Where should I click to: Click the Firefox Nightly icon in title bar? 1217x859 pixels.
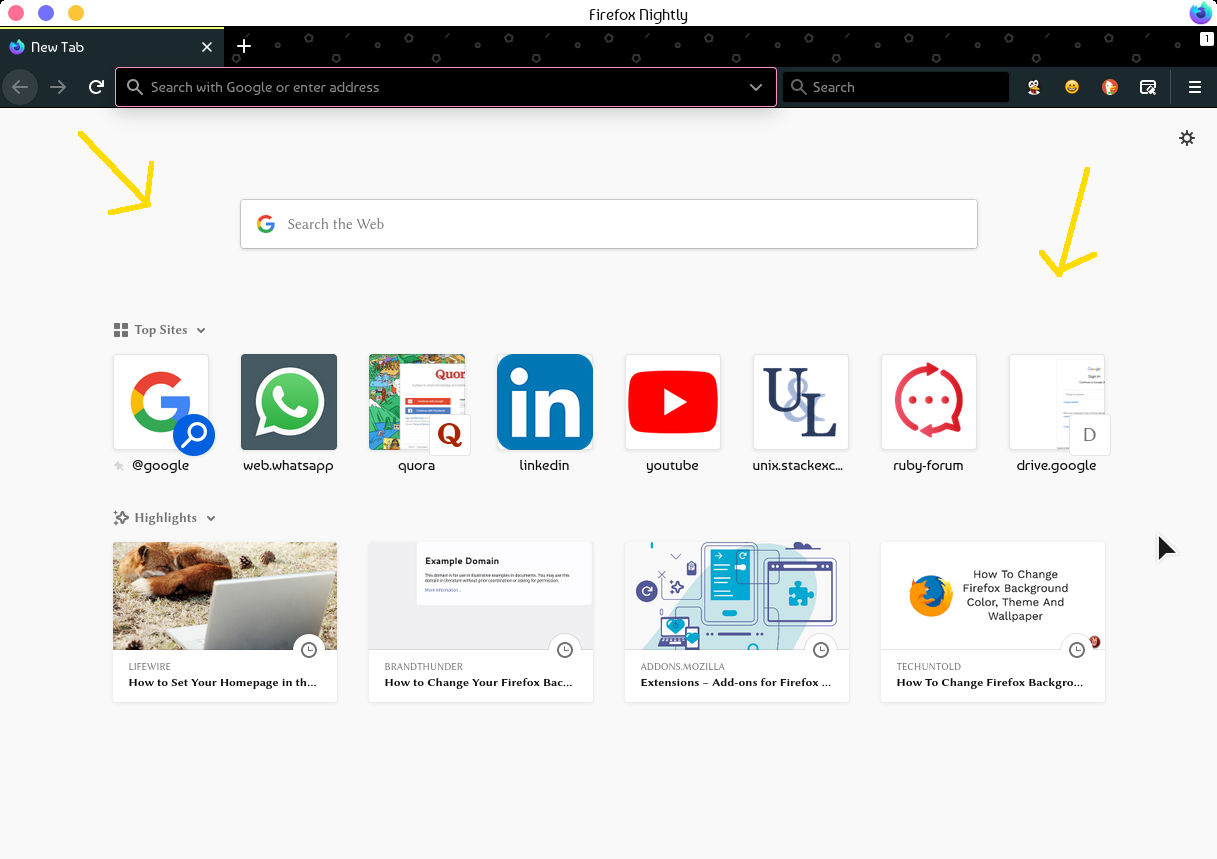[x=1200, y=13]
